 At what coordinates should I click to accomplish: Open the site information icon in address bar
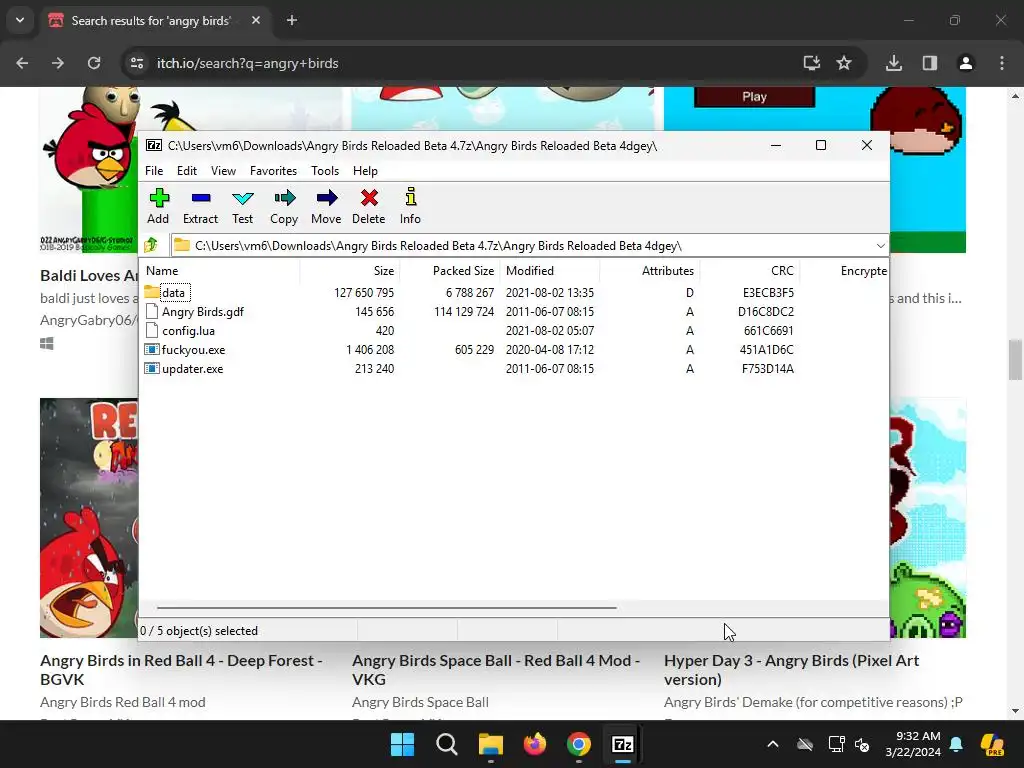point(137,63)
